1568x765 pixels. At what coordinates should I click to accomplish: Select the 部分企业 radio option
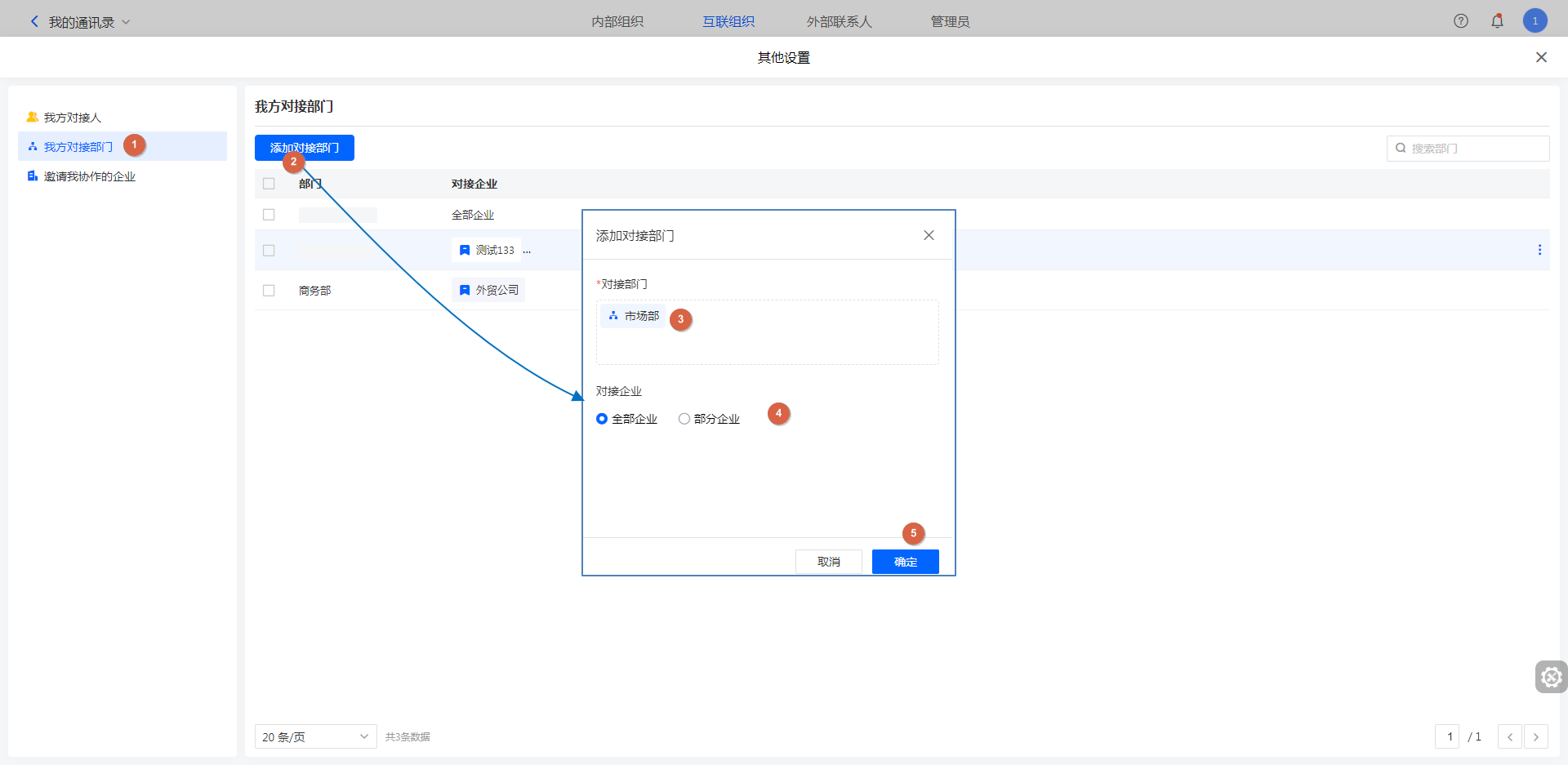[x=684, y=419]
